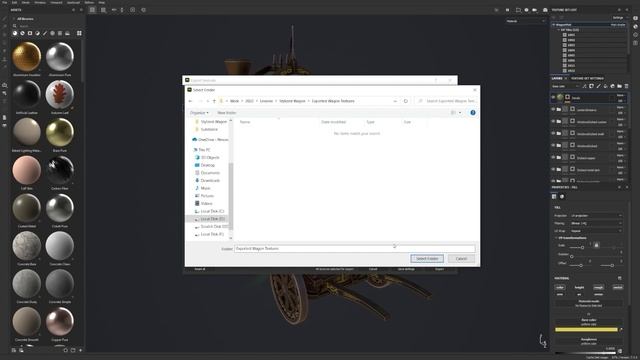Open the Edit menu

pos(14,2)
